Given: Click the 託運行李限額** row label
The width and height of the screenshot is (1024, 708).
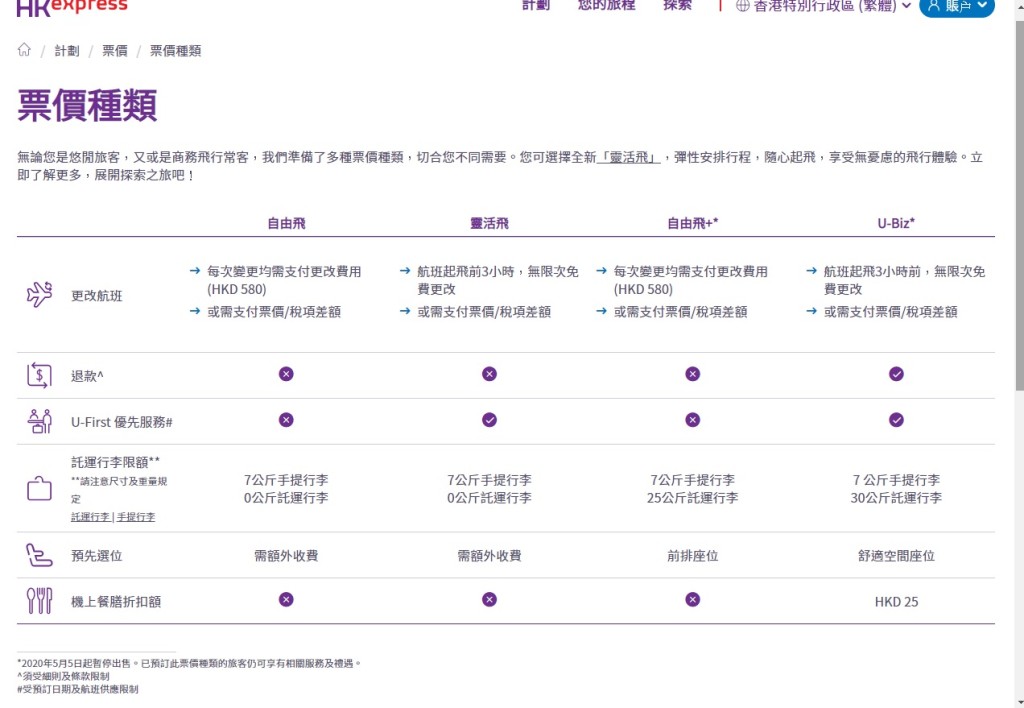Looking at the screenshot, I should [x=116, y=462].
